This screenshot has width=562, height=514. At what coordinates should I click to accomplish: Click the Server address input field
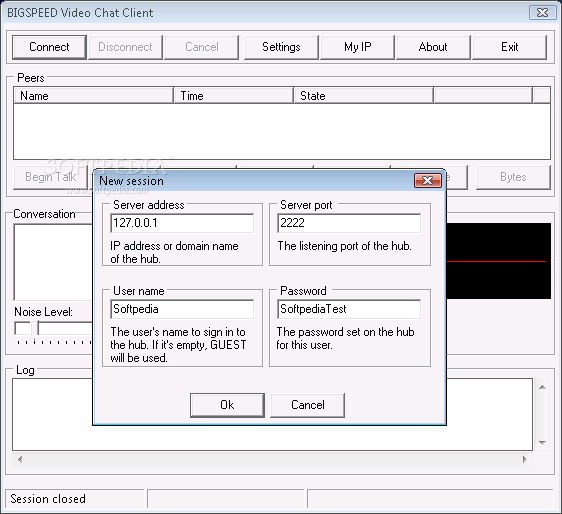[x=182, y=223]
